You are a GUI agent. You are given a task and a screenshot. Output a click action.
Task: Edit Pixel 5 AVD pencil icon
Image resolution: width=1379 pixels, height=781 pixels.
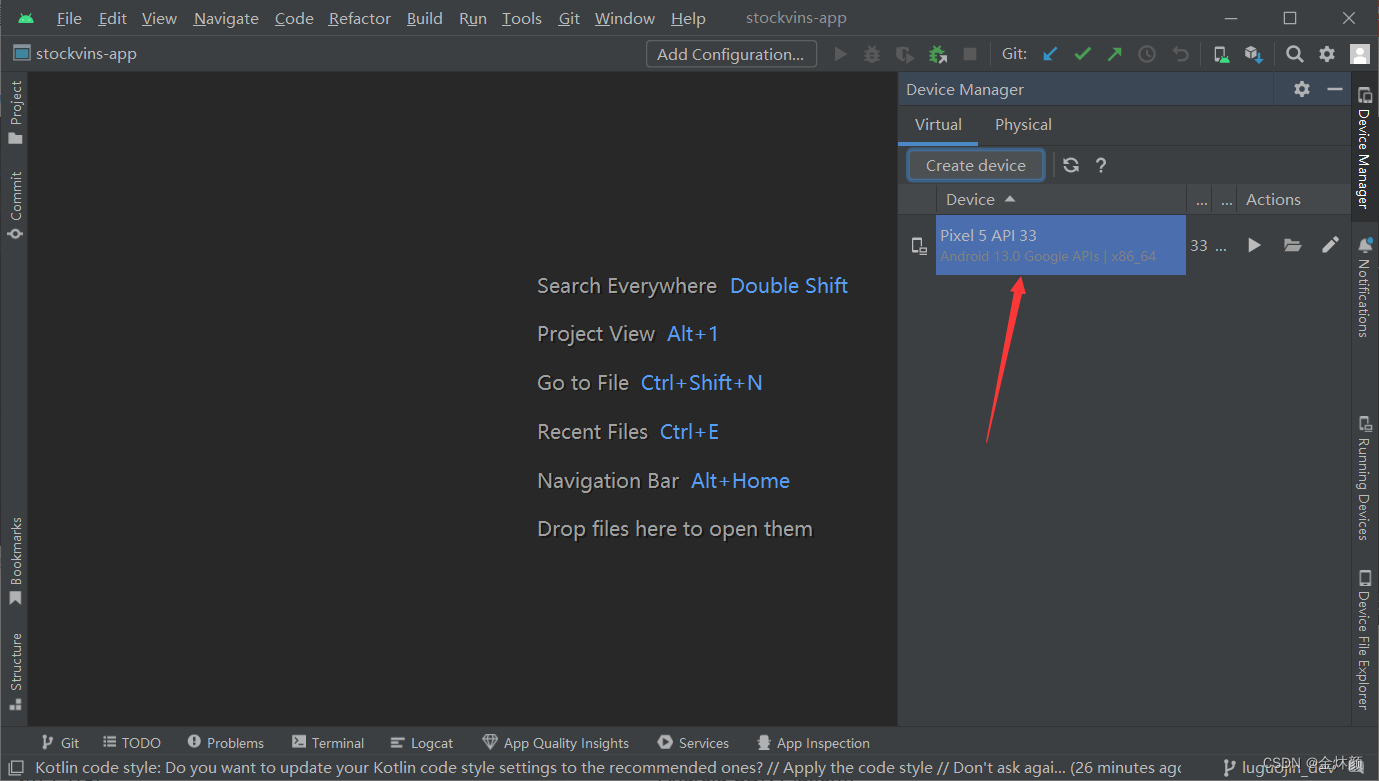tap(1330, 245)
